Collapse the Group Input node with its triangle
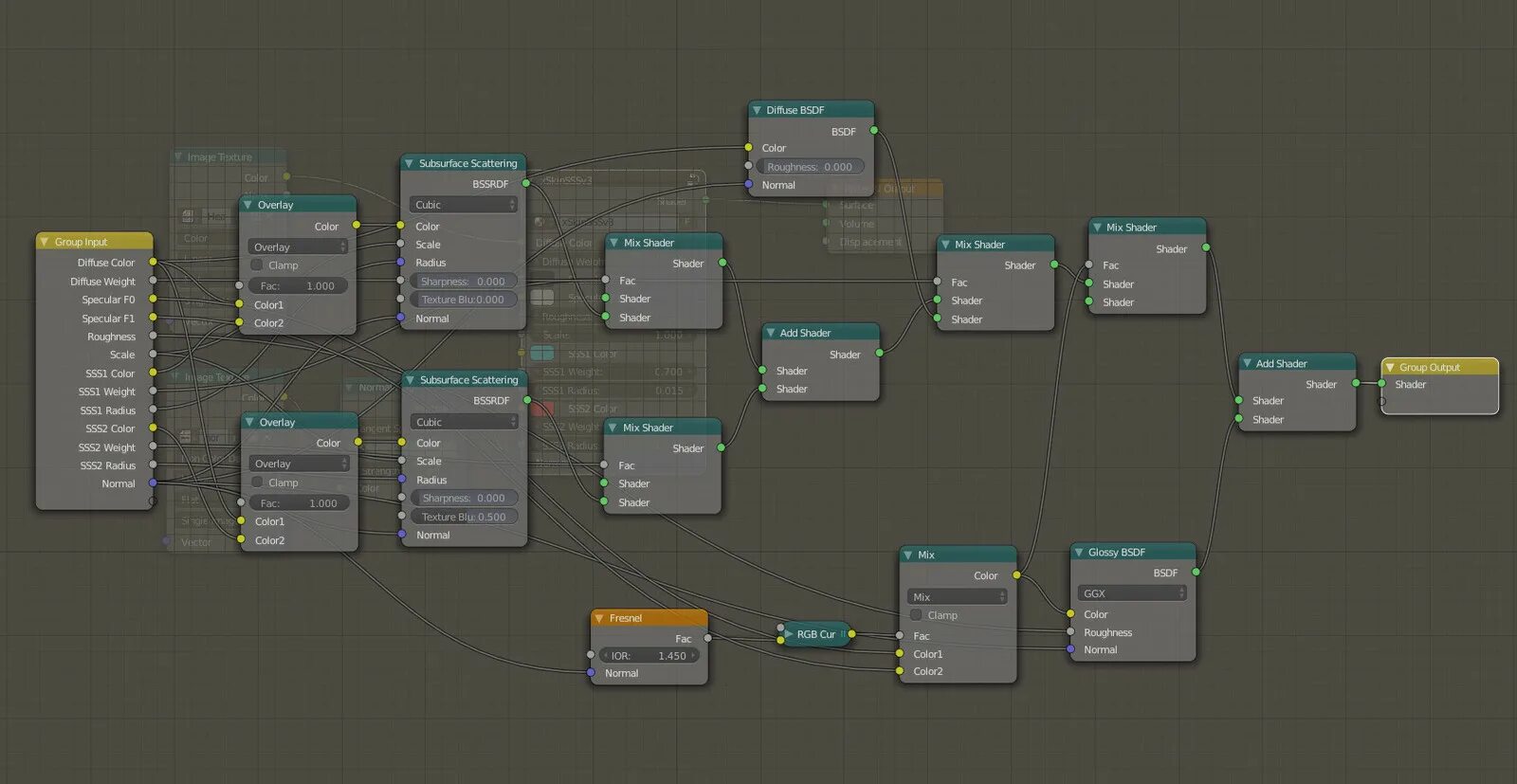 coord(44,242)
